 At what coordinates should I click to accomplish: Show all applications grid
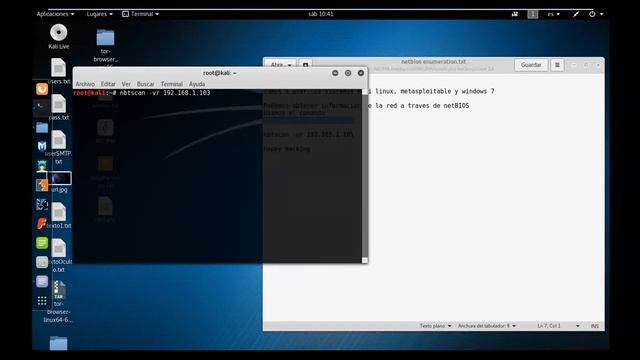[42, 301]
